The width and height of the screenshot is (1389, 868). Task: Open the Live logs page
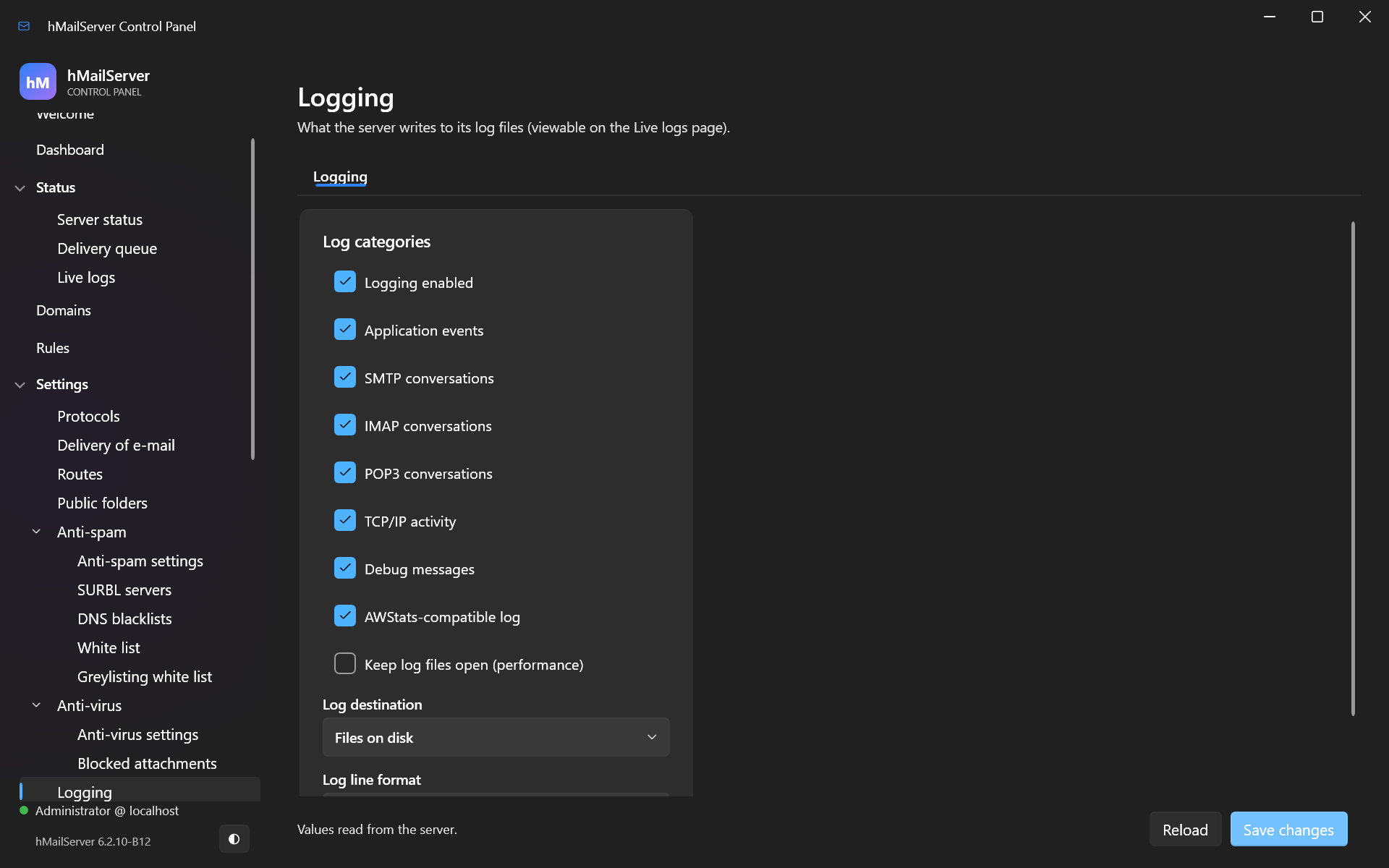pos(86,278)
